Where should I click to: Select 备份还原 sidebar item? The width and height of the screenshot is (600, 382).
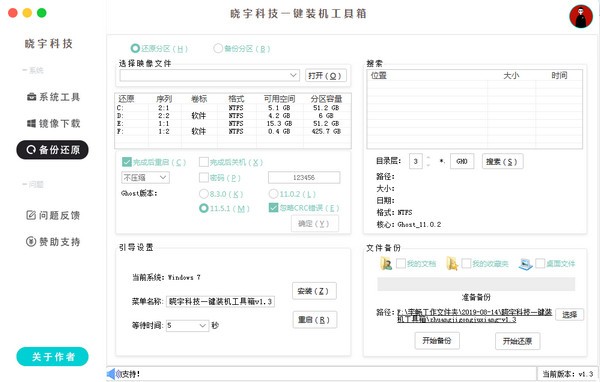pos(52,150)
